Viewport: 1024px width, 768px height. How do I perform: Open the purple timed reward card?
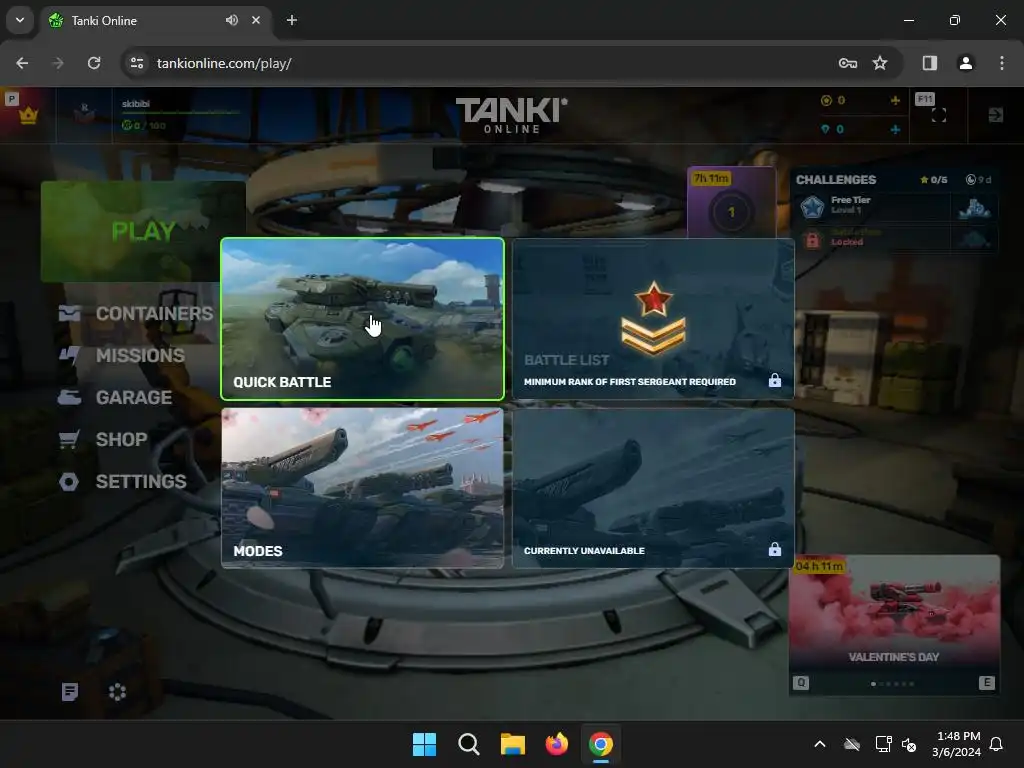click(x=731, y=202)
